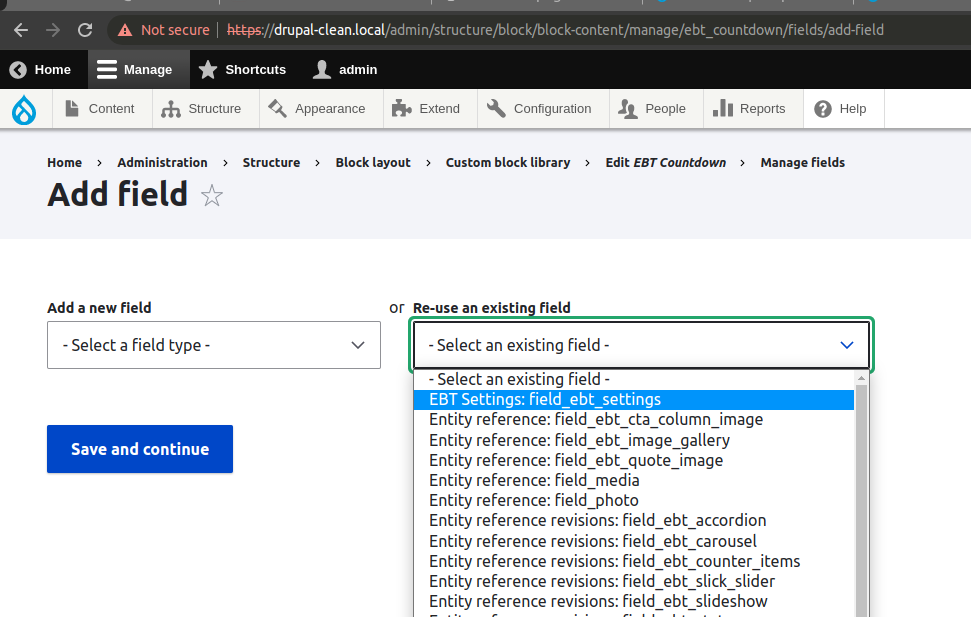This screenshot has height=617, width=971.
Task: Click the Extend puzzle piece icon
Action: (402, 108)
